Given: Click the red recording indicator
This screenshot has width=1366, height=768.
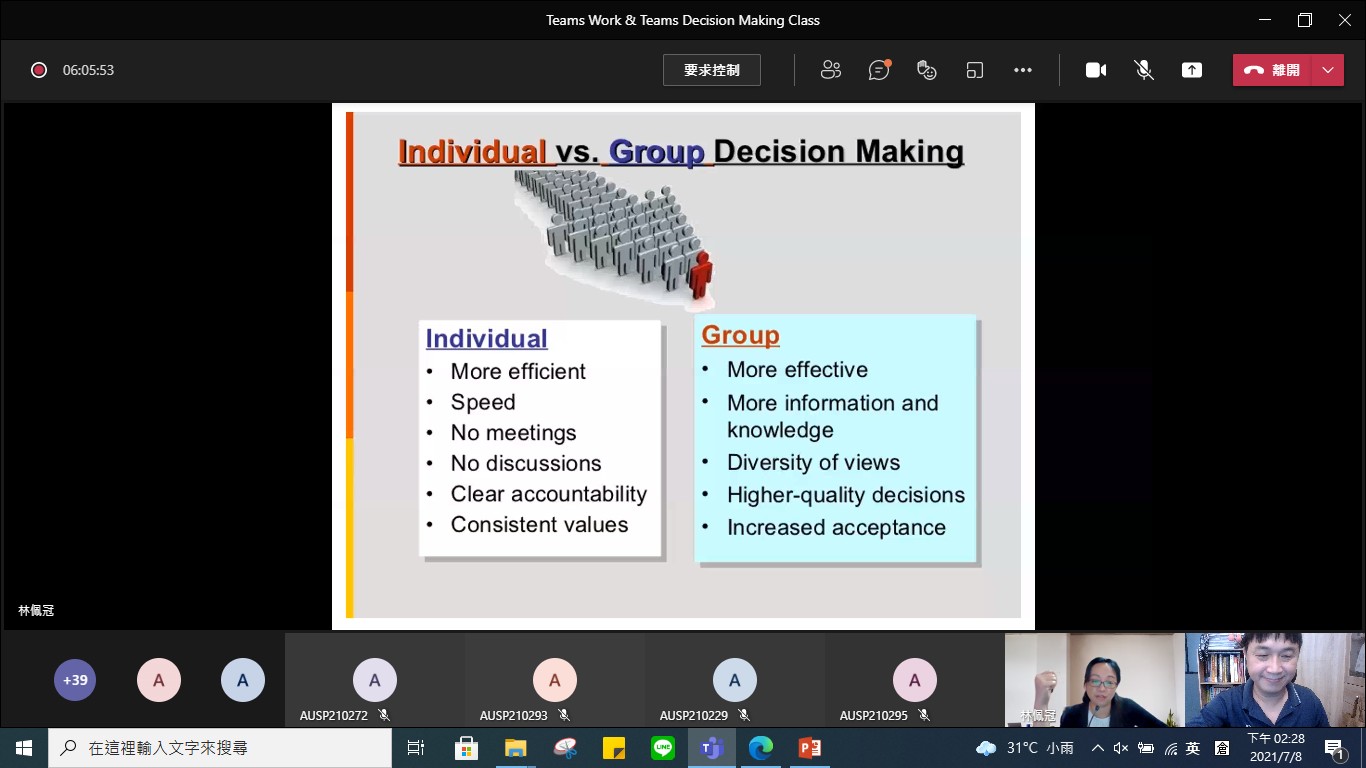Looking at the screenshot, I should [39, 70].
